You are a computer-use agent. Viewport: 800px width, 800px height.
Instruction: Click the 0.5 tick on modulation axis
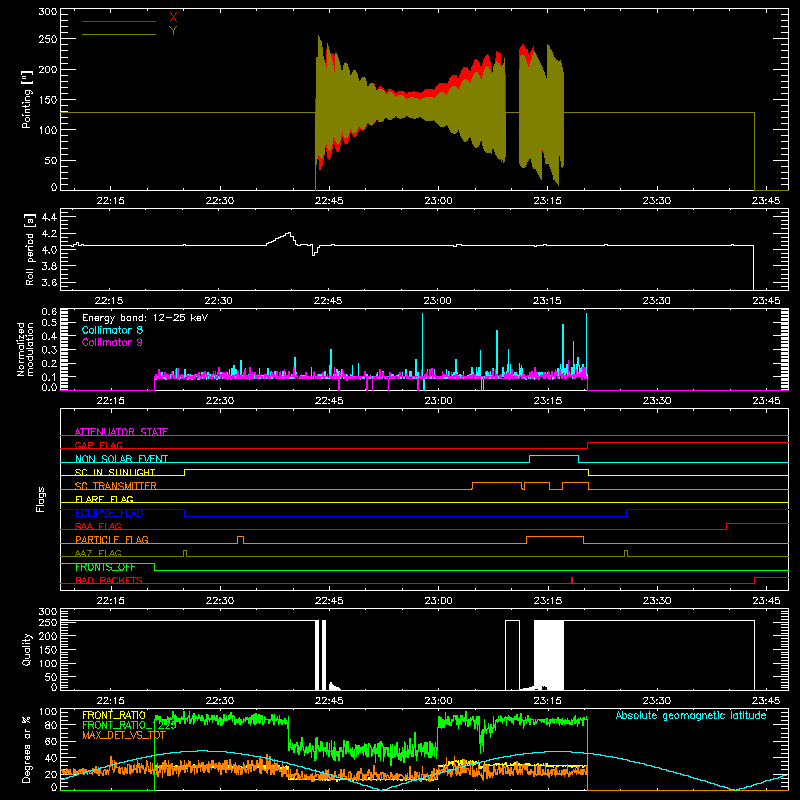(49, 322)
